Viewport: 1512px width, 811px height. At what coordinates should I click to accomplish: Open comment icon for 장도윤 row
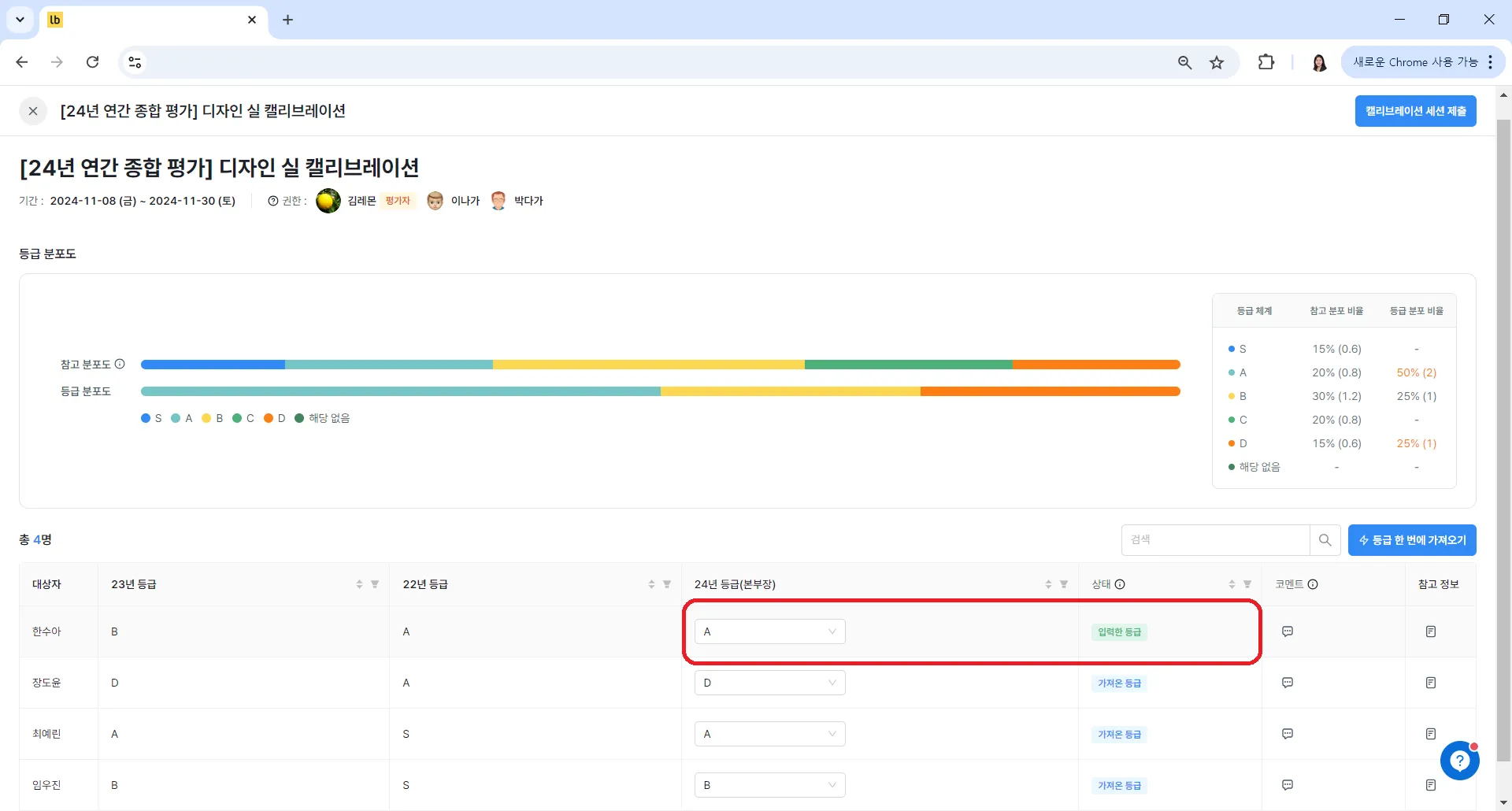pyautogui.click(x=1288, y=683)
